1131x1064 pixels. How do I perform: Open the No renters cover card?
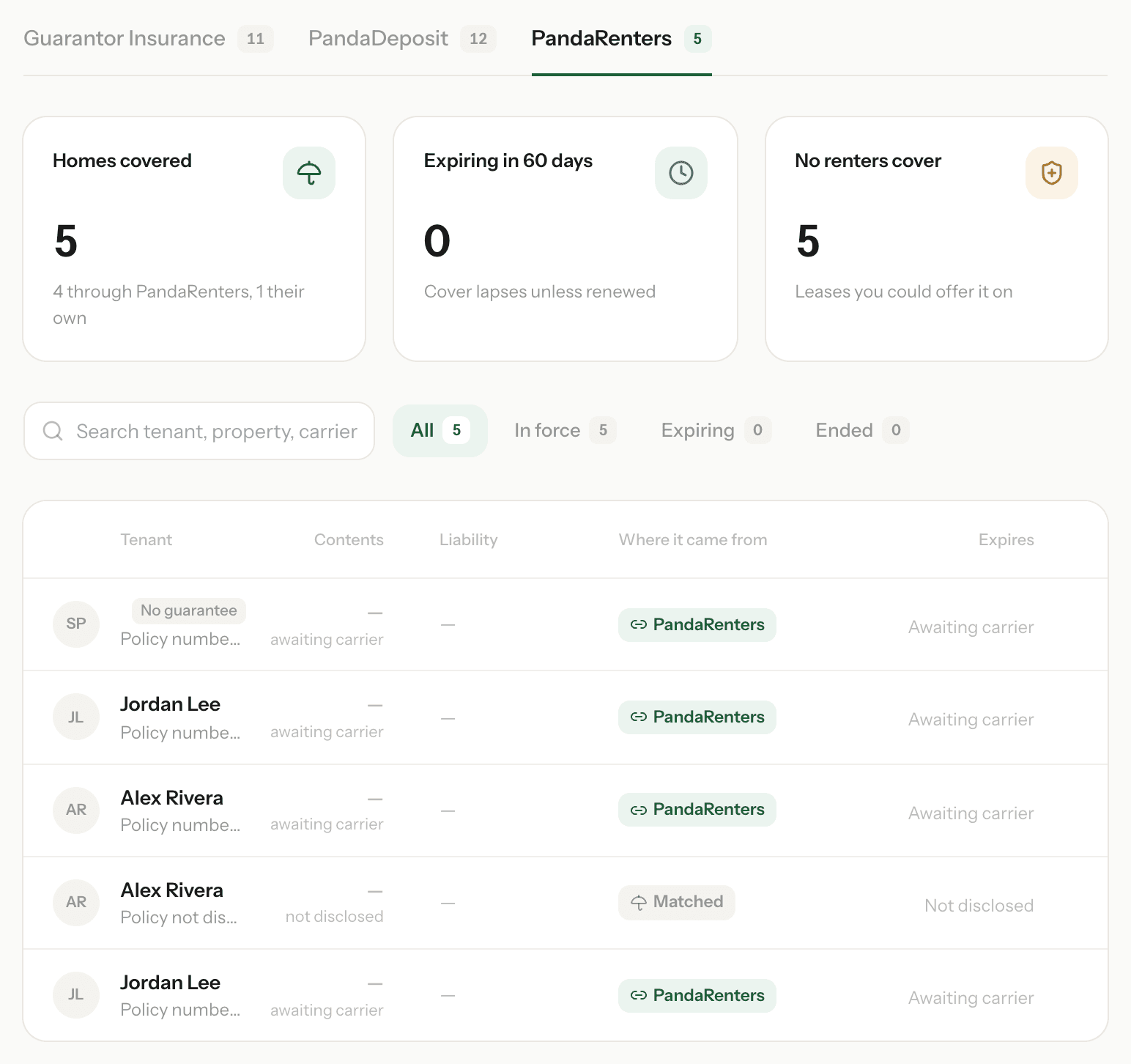pyautogui.click(x=937, y=239)
